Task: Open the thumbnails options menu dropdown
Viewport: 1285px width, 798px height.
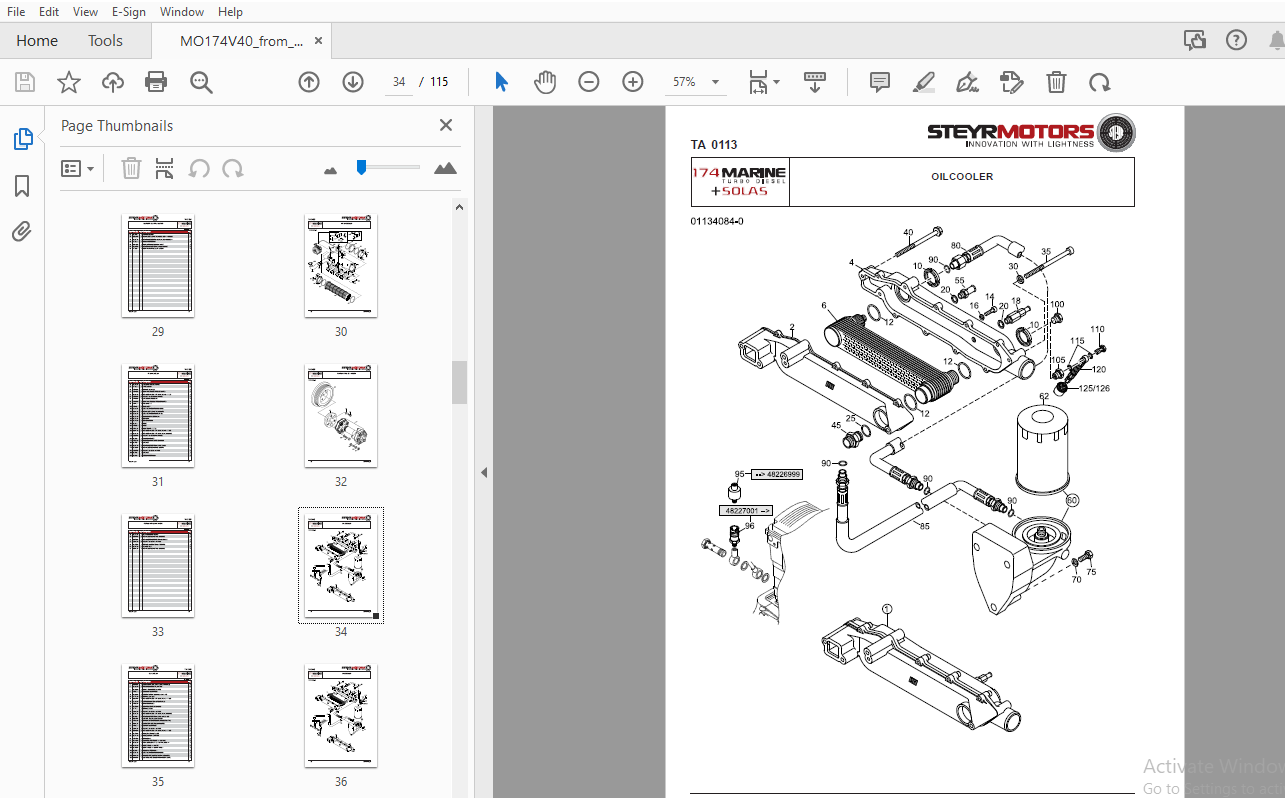Action: click(x=78, y=169)
